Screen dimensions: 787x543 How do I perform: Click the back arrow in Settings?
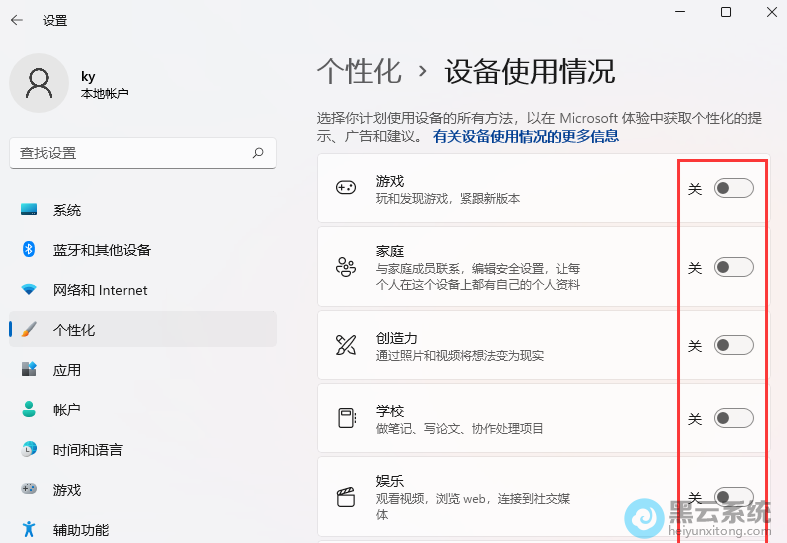point(17,20)
